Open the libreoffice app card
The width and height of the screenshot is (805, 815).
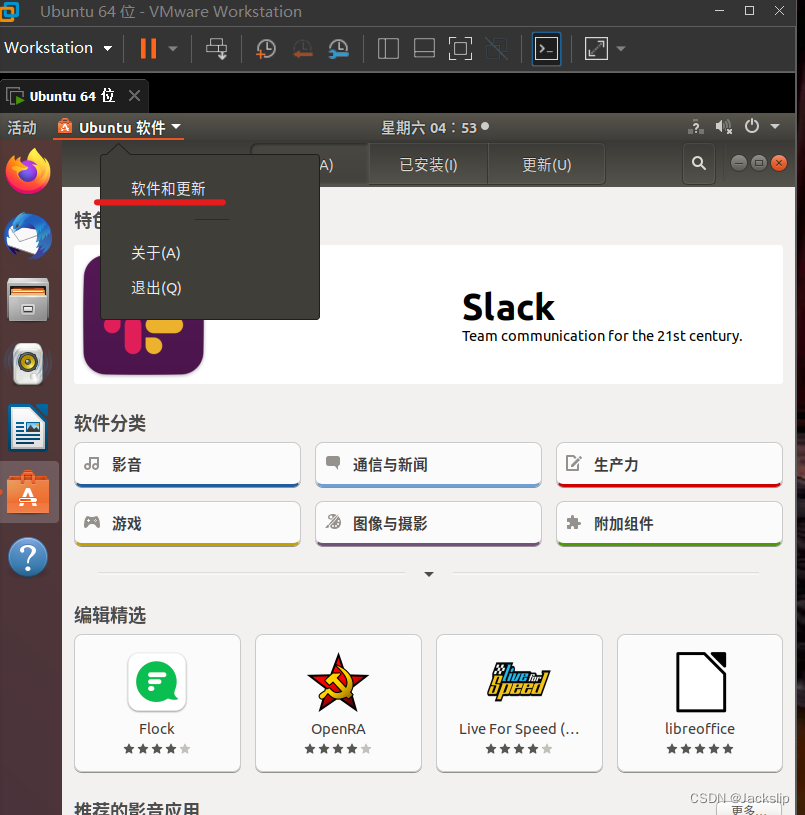(700, 703)
